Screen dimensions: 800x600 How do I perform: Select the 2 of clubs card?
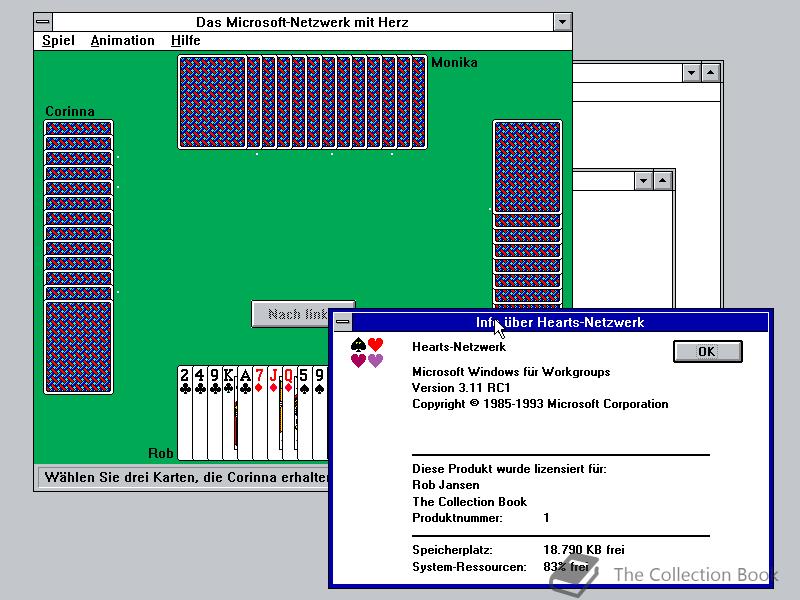coord(185,412)
